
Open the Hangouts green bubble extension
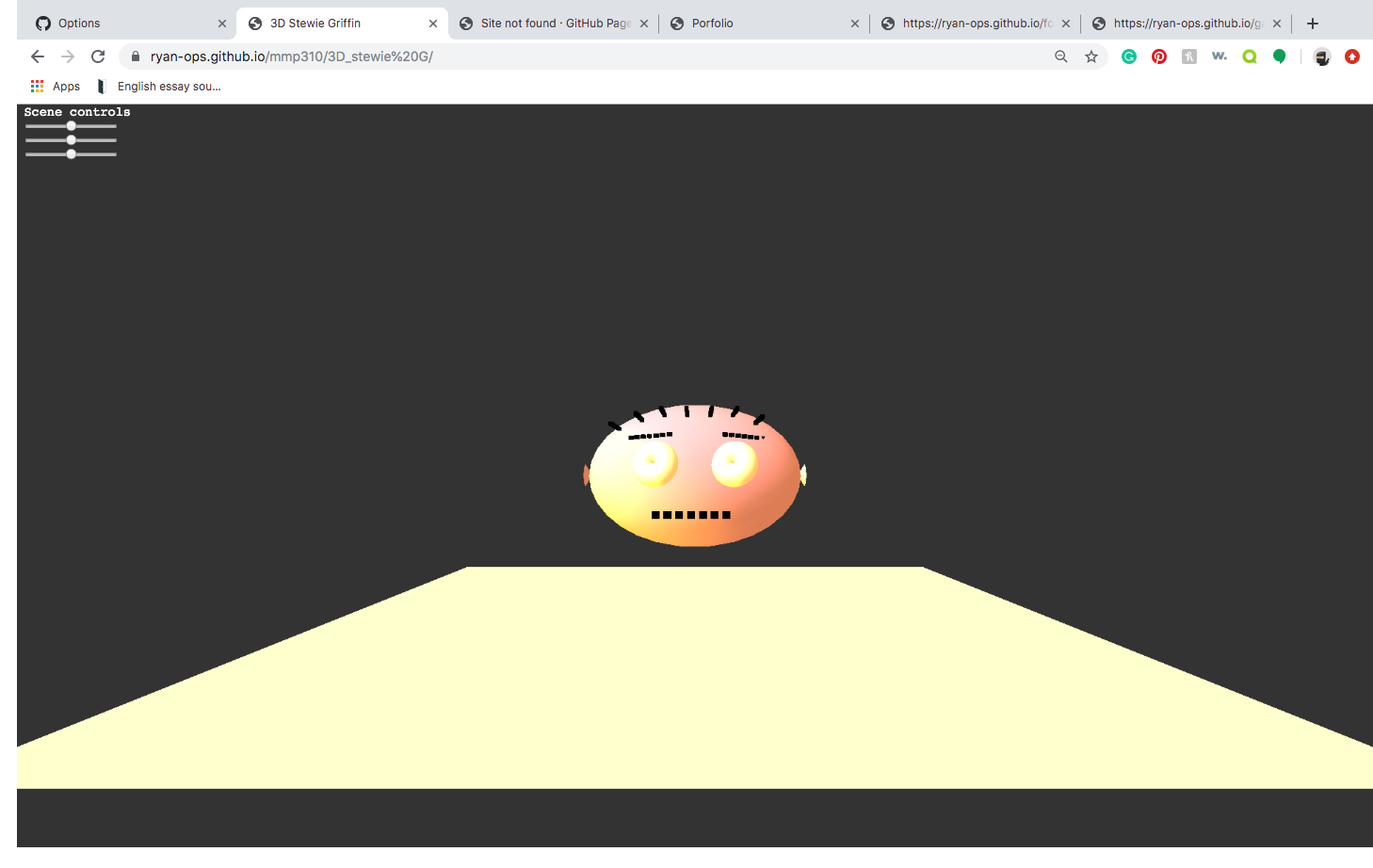point(1279,56)
